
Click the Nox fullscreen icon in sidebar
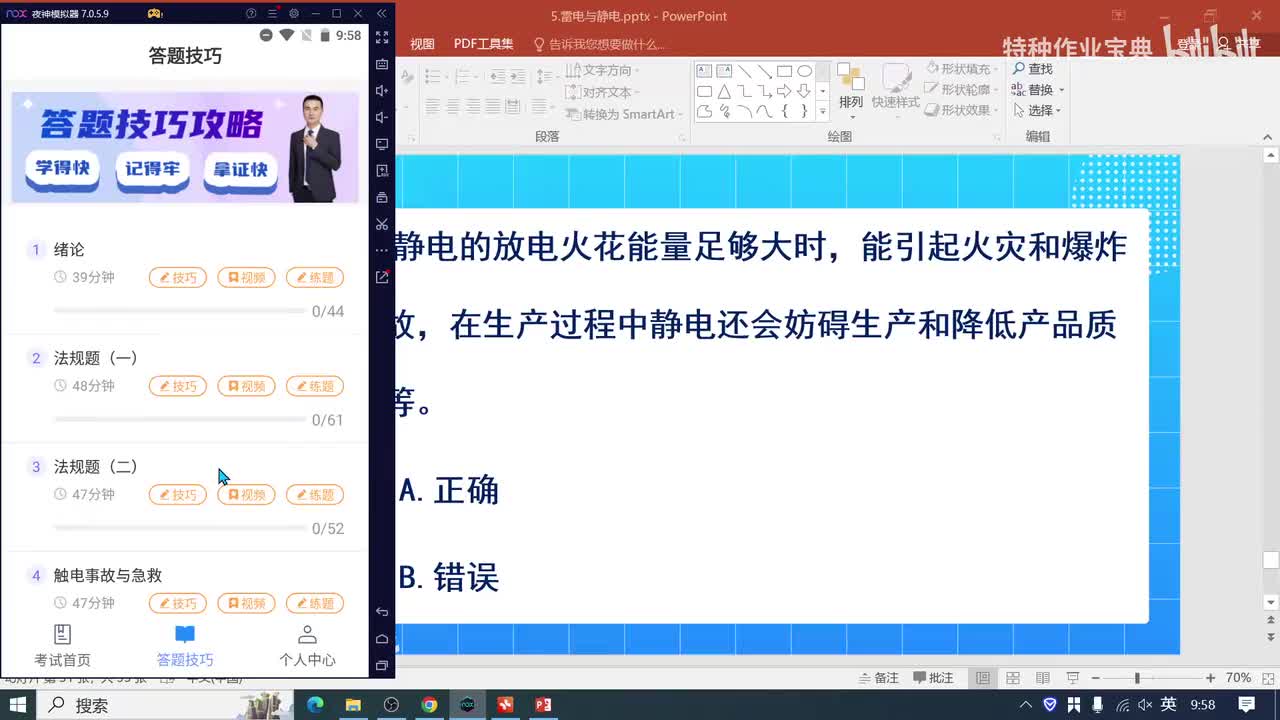(382, 37)
